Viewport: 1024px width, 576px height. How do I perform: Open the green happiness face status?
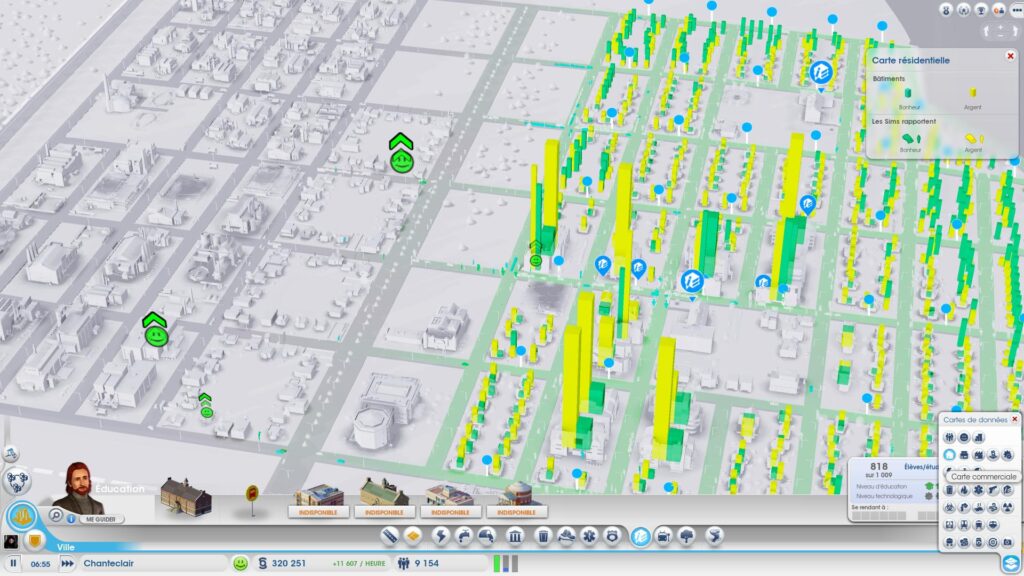pyautogui.click(x=240, y=563)
